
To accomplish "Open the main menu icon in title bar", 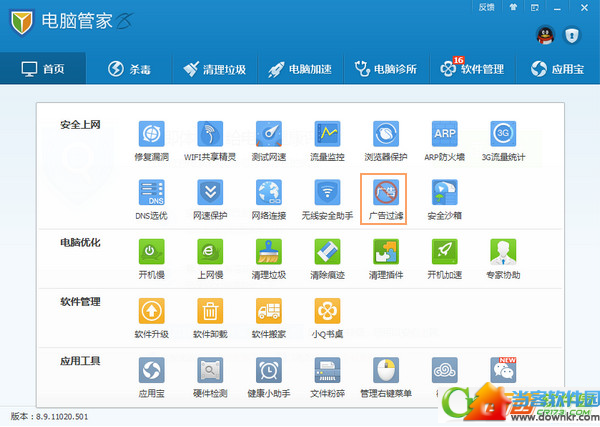I will pos(535,7).
